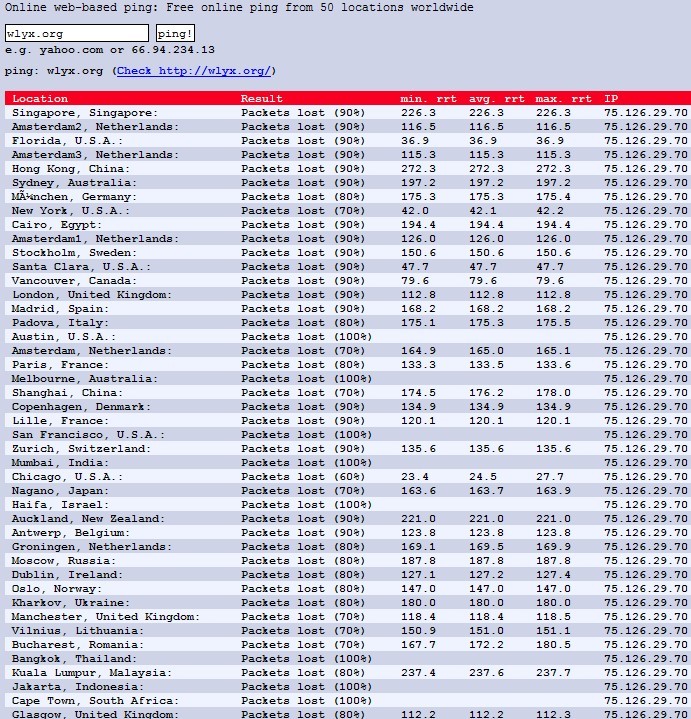Click the New York, U.S.A. location text

point(71,210)
